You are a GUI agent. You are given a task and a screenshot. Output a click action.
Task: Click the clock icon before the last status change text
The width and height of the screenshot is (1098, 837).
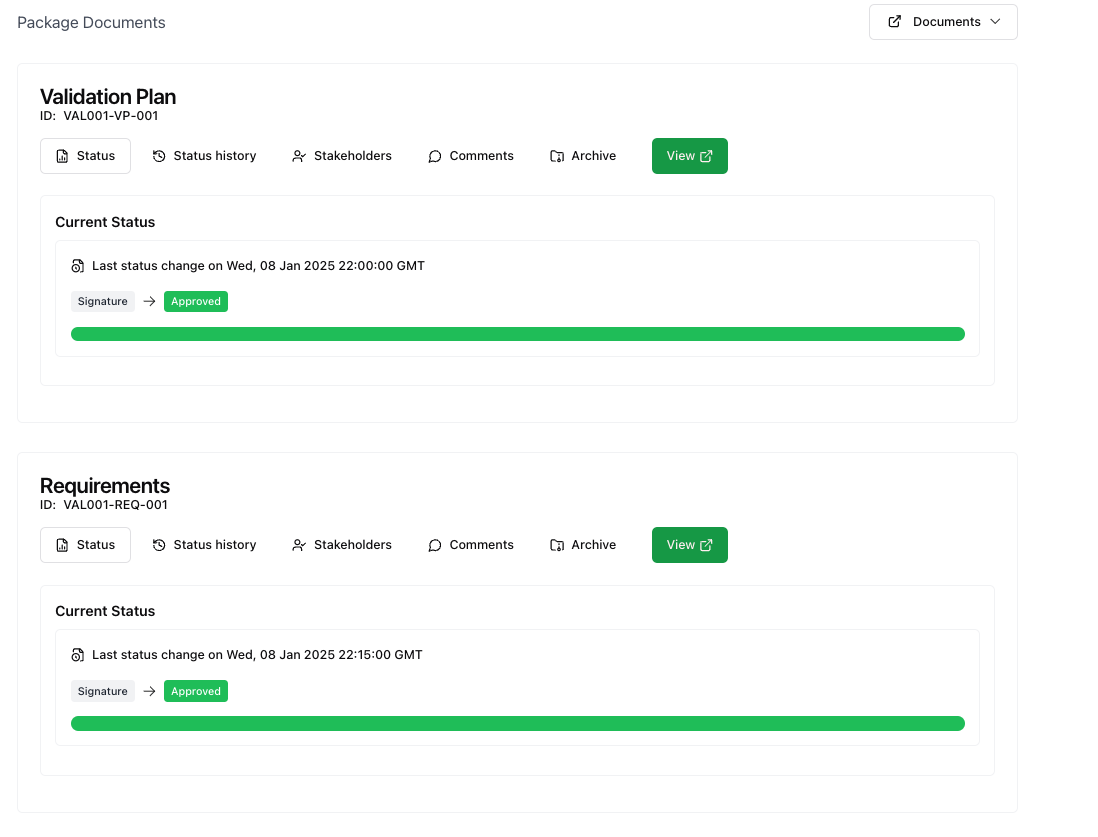(78, 265)
